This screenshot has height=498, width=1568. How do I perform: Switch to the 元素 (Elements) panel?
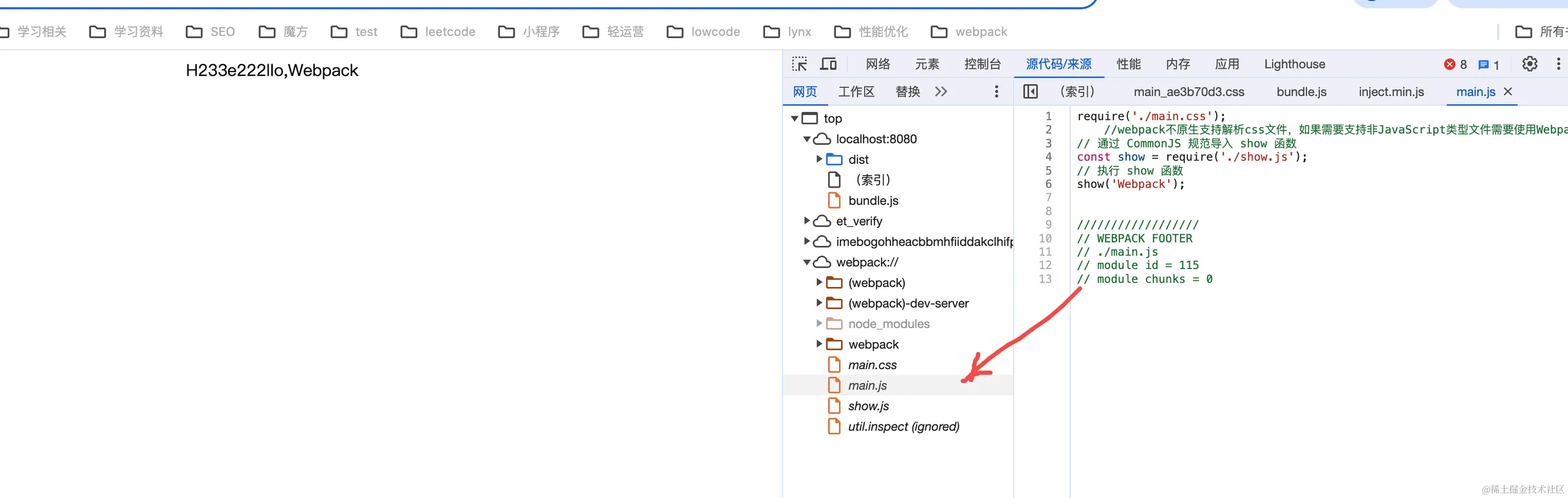pos(927,64)
